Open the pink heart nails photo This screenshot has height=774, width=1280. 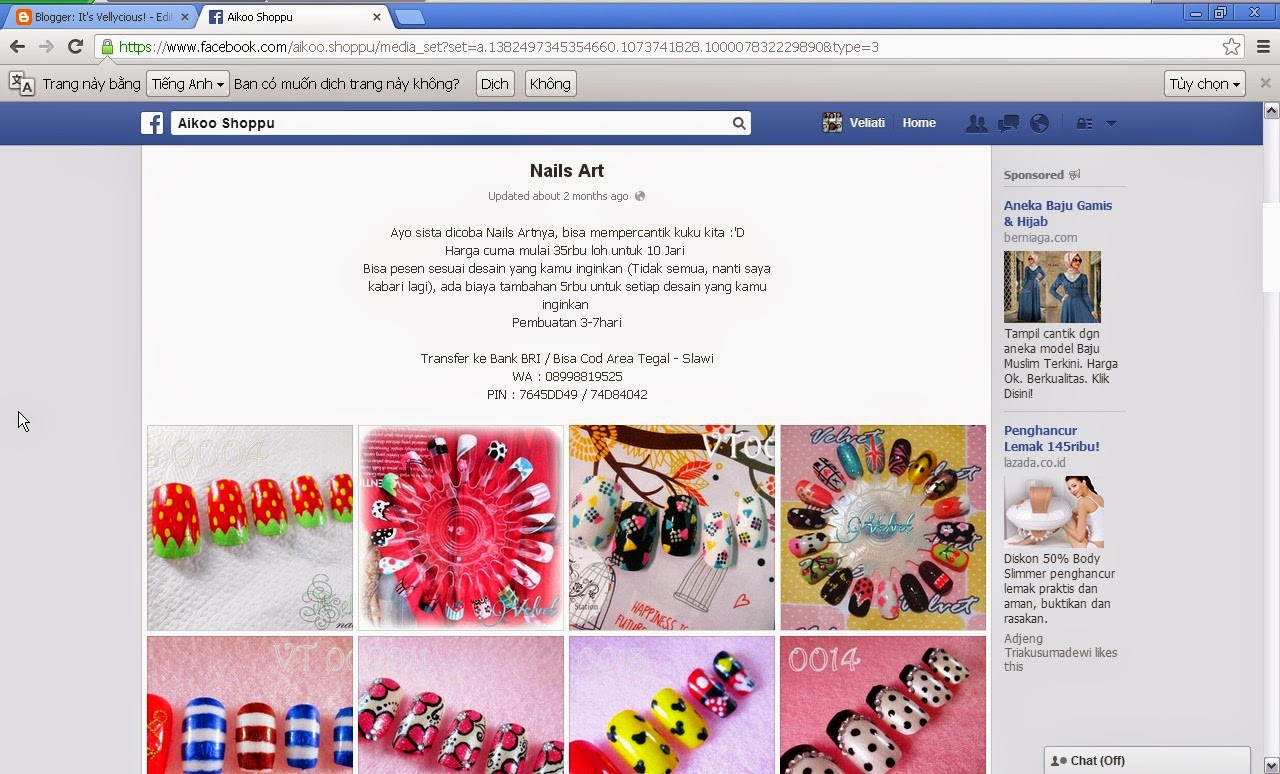[461, 705]
